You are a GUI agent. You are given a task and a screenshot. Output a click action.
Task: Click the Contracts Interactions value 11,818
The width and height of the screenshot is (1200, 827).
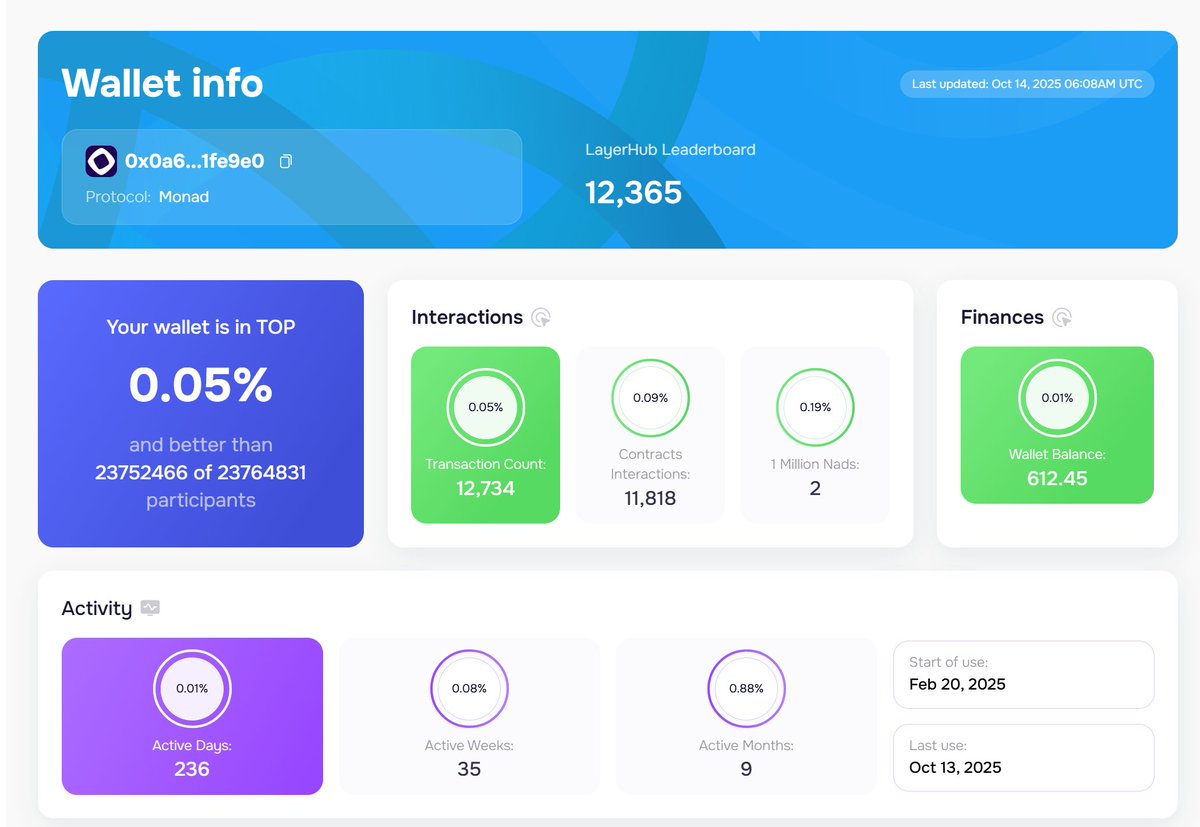point(650,498)
